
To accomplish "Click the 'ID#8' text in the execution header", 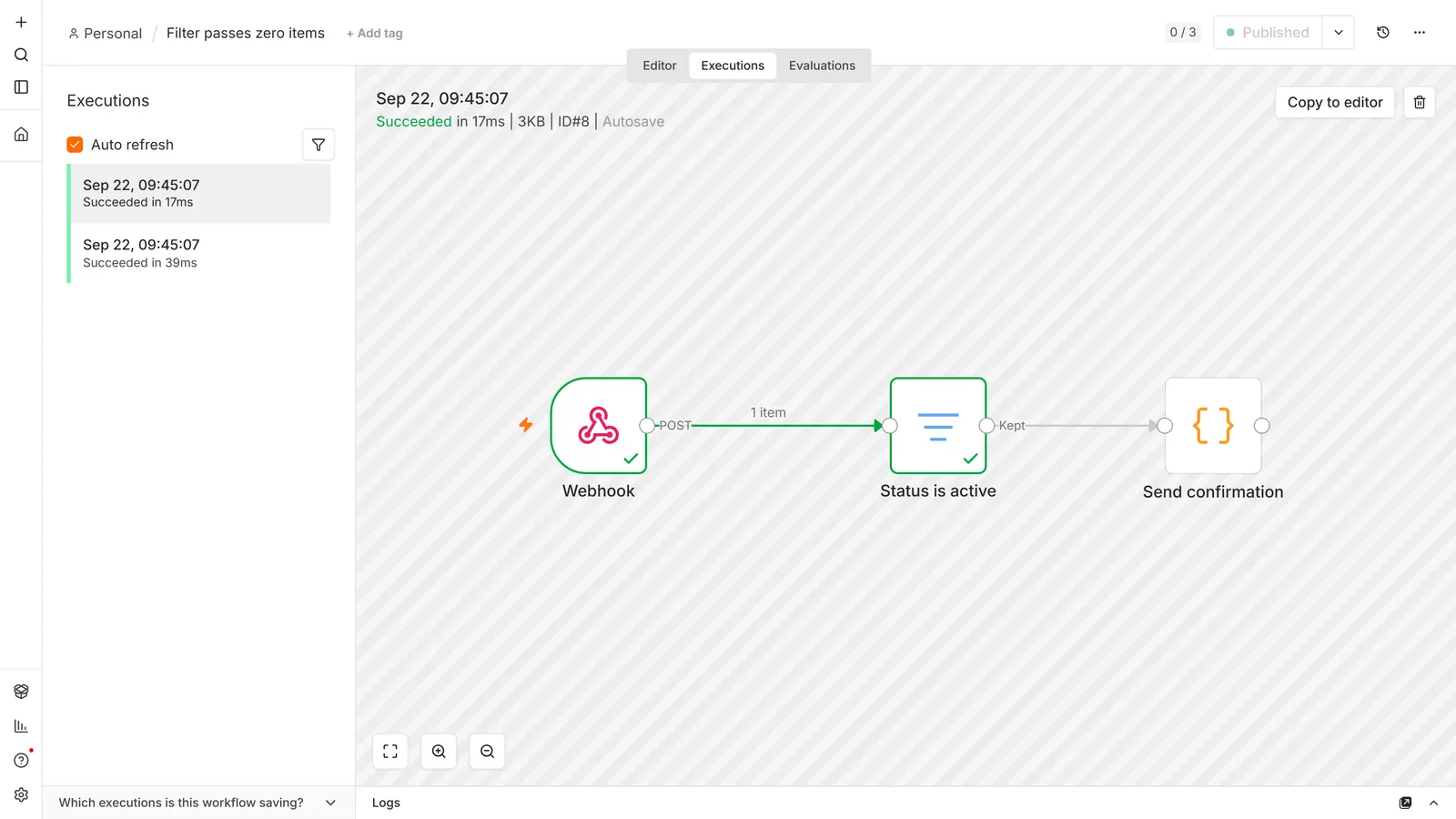I will [573, 122].
